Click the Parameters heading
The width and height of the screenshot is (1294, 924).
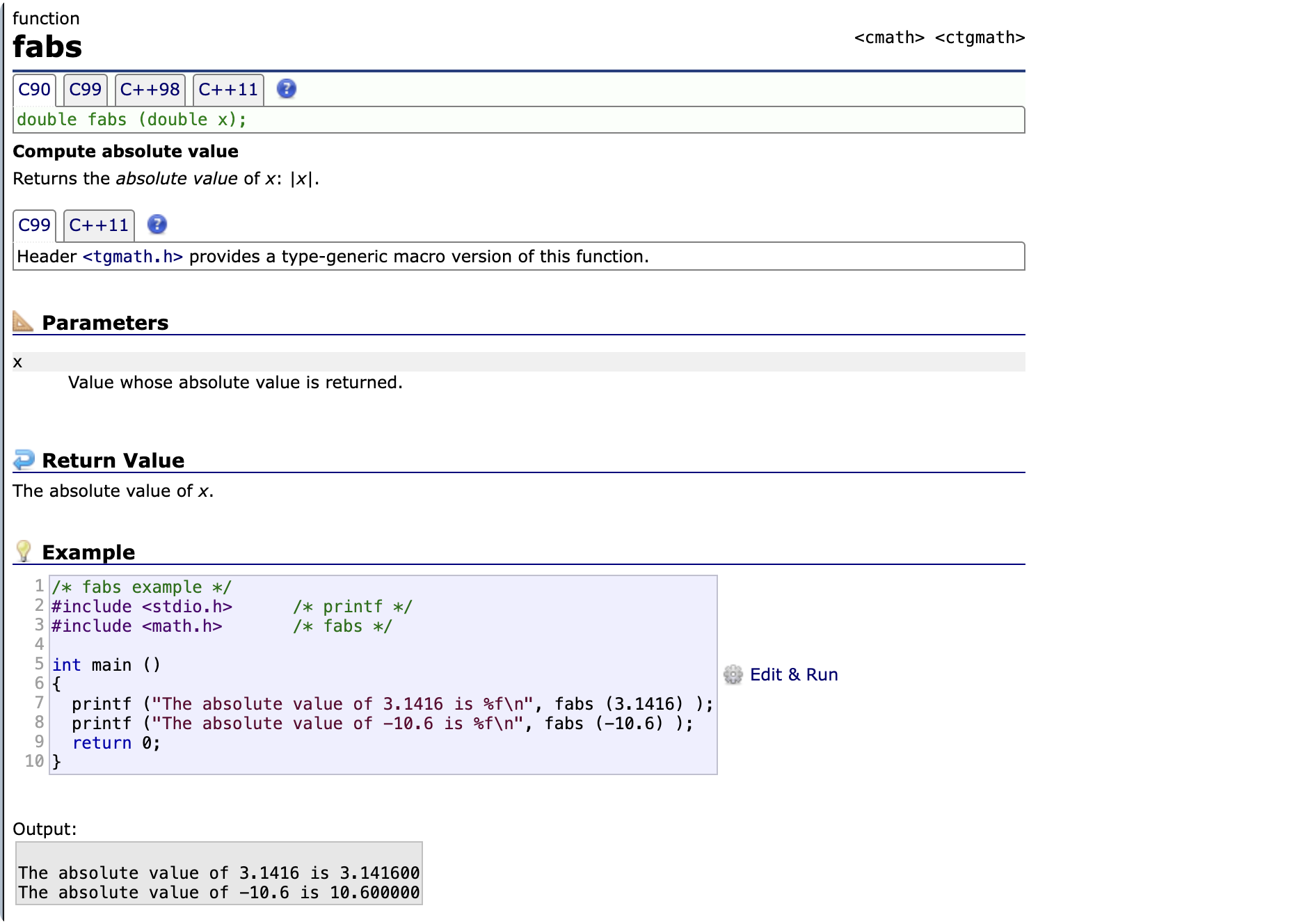[106, 322]
